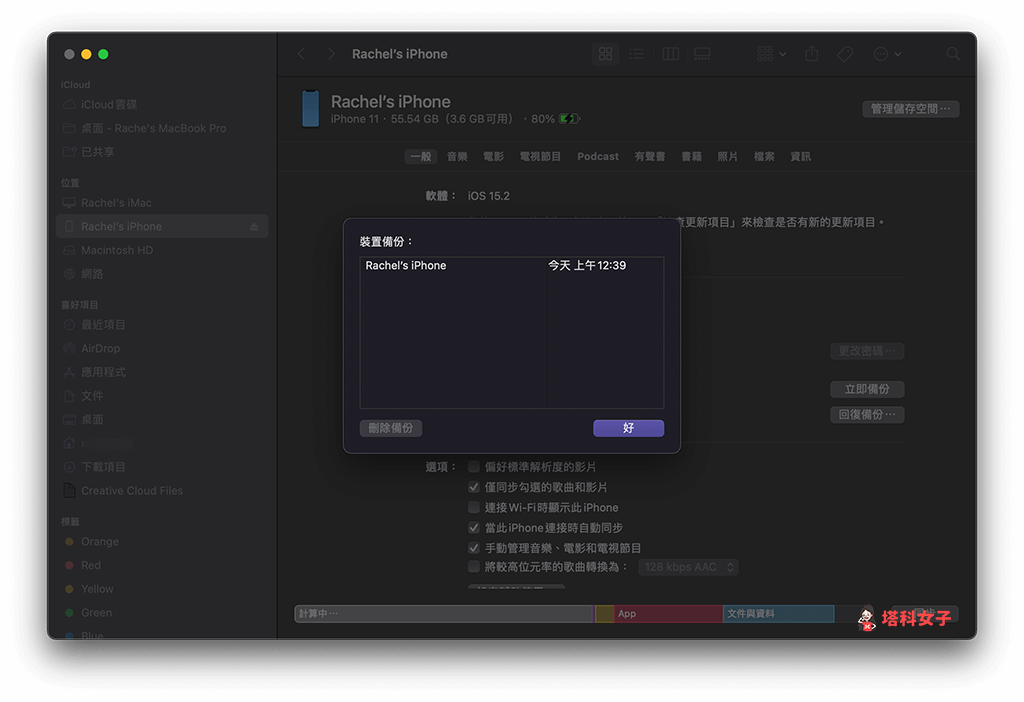Screen dimensions: 1024x702
Task: Switch to Podcast tab
Action: [x=598, y=157]
